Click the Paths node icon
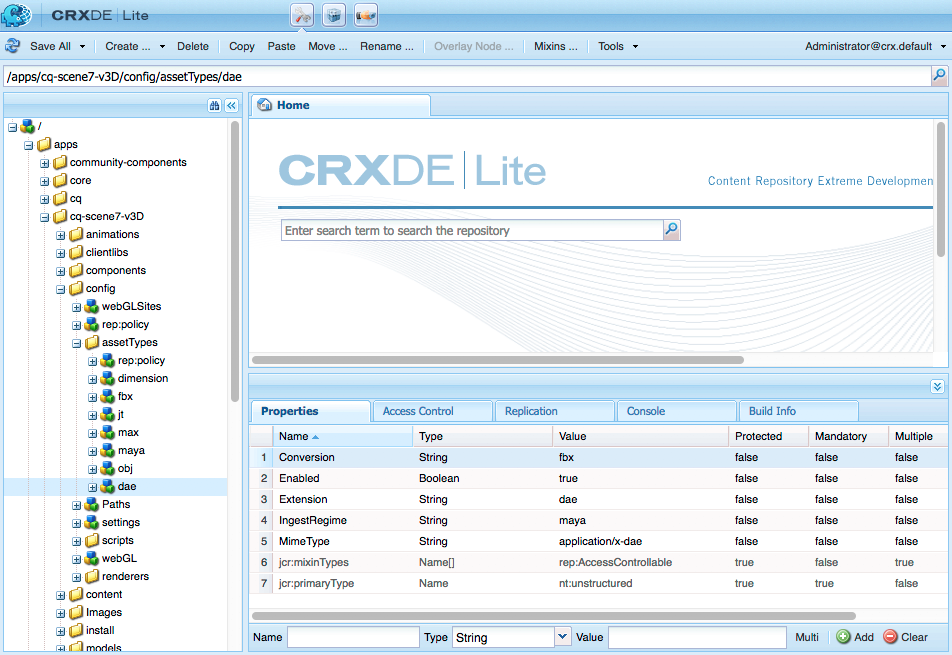Viewport: 952px width, 655px height. [x=92, y=504]
